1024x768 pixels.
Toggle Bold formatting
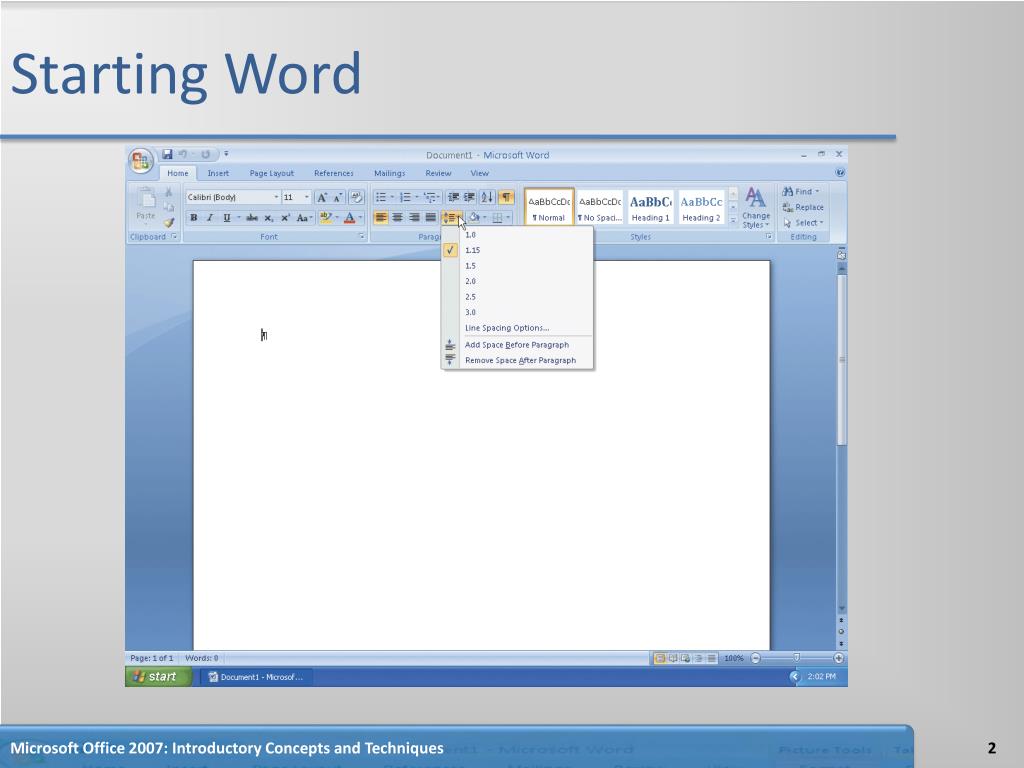pos(193,217)
